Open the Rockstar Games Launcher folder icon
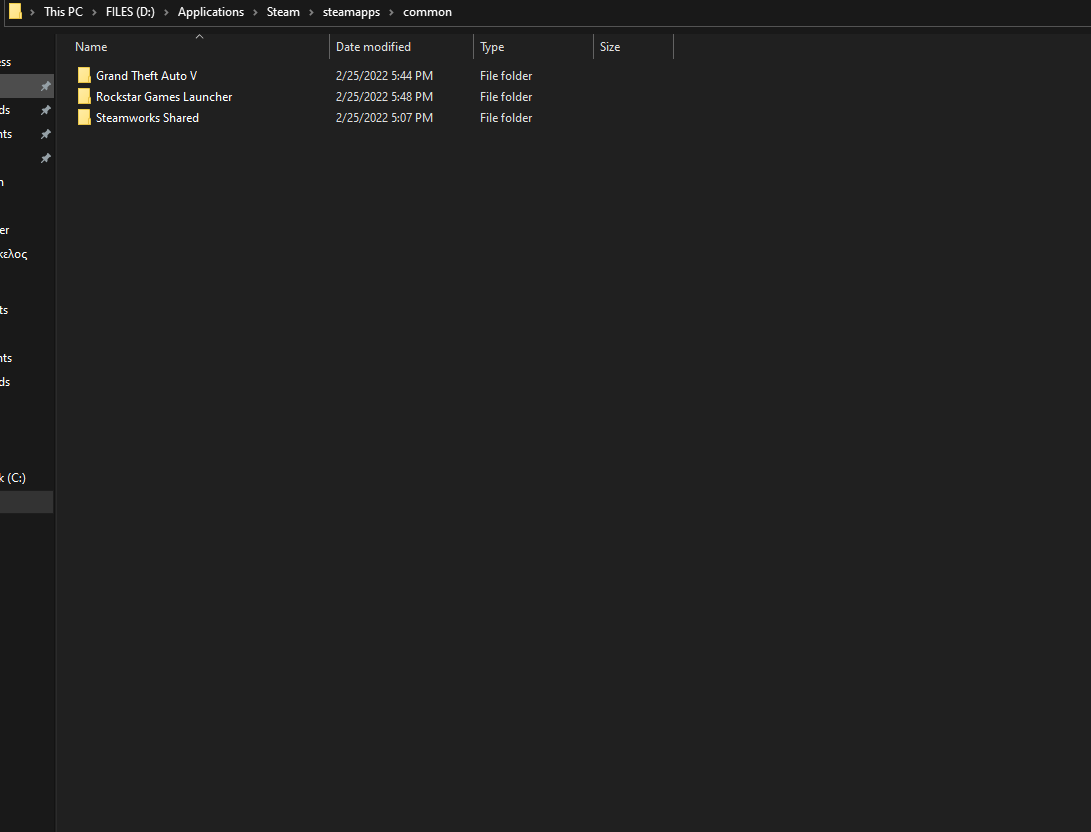The width and height of the screenshot is (1091, 832). [84, 96]
